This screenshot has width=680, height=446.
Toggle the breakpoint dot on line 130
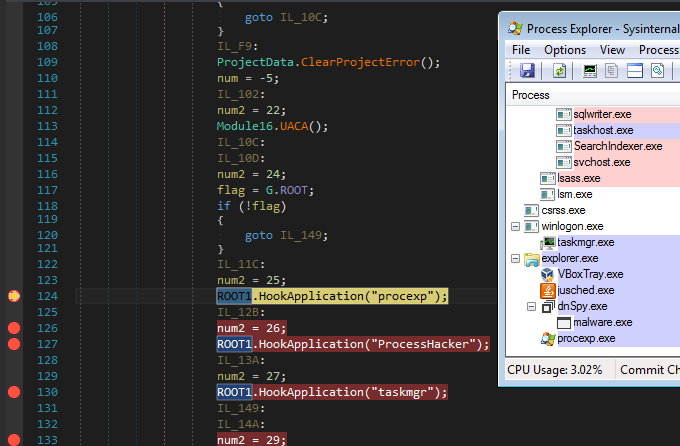tap(14, 392)
